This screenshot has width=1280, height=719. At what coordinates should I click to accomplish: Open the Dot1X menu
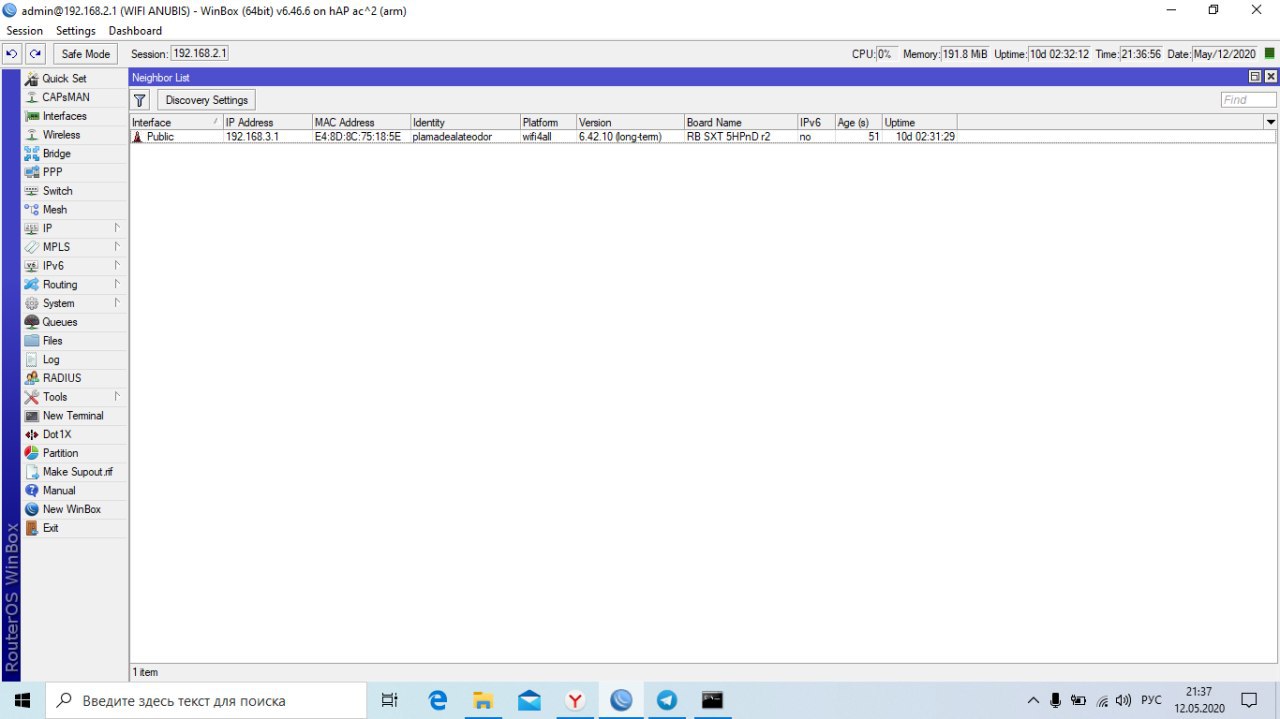[x=74, y=435]
